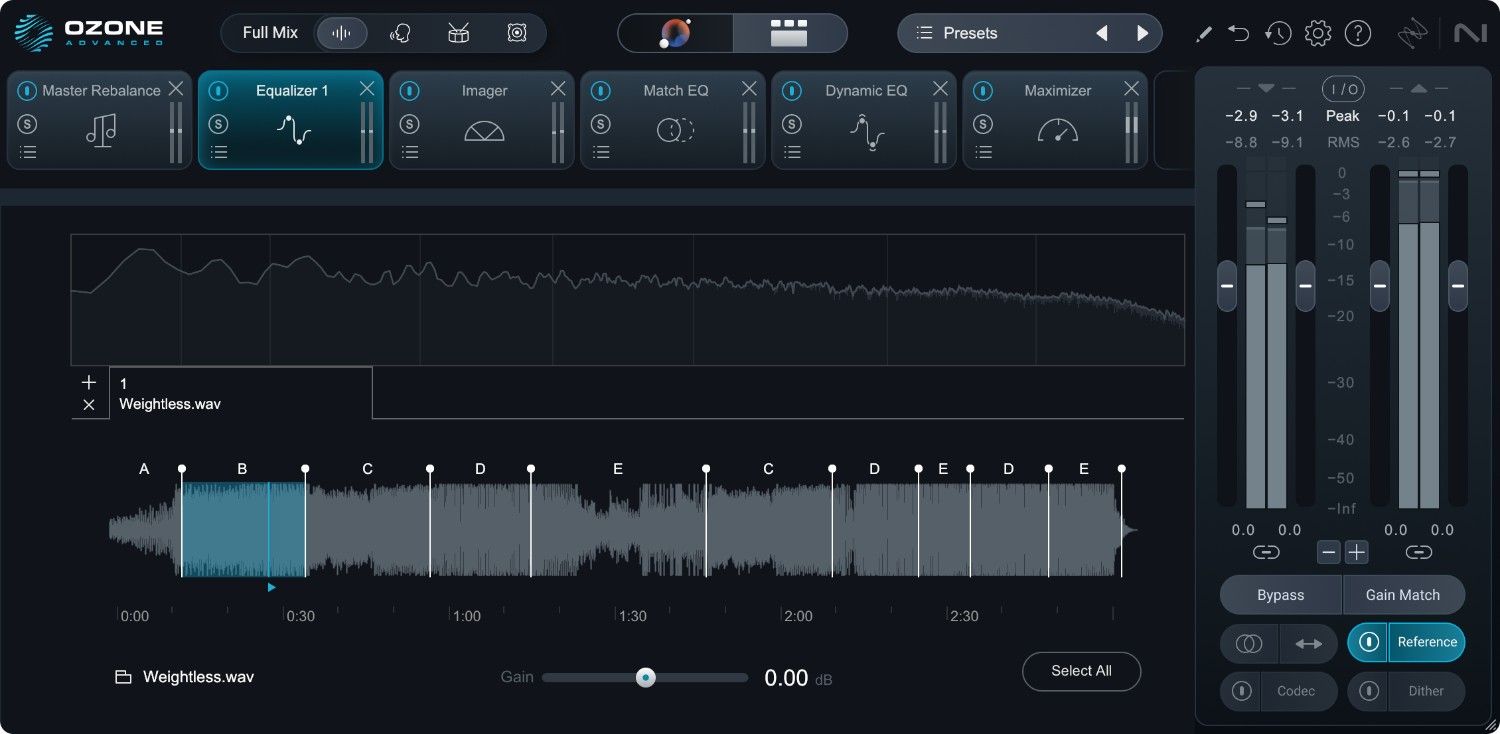Disable the Reference power toggle

point(1369,642)
